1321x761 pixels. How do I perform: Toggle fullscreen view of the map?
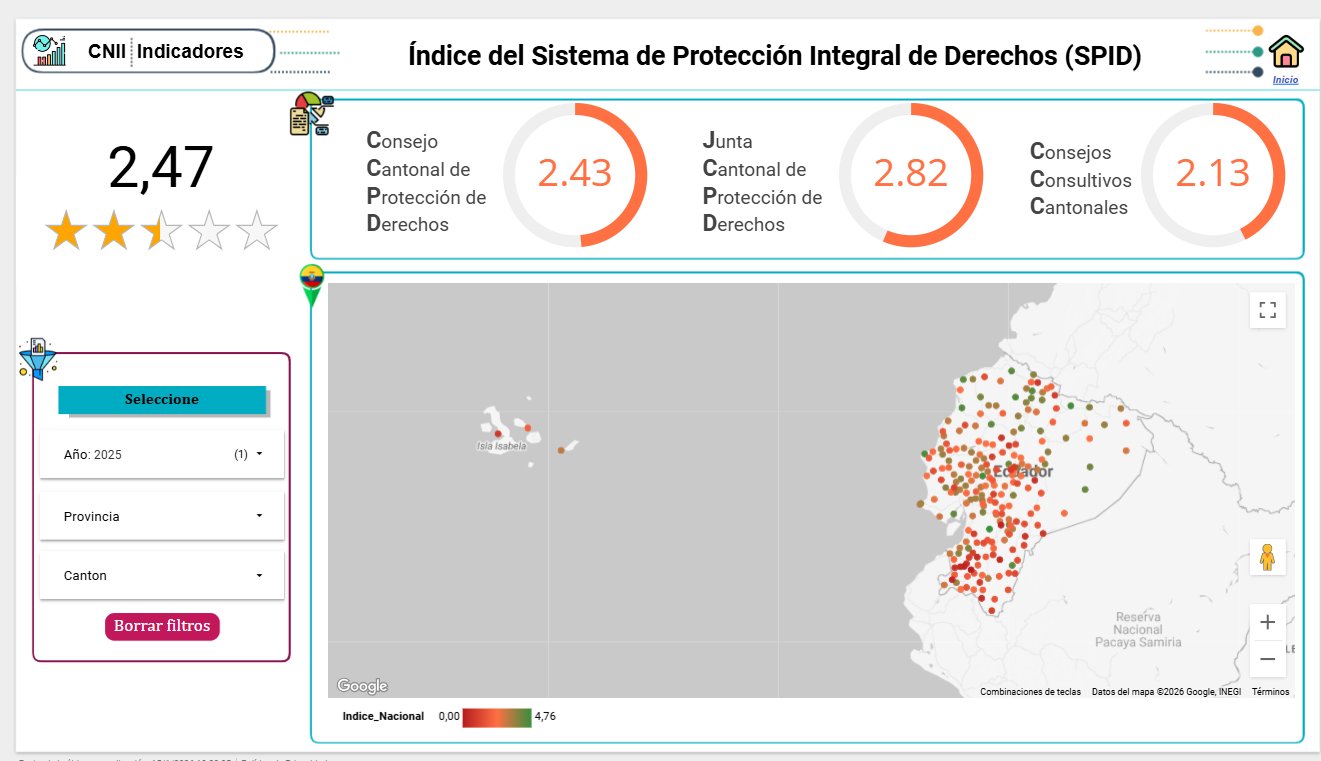point(1267,310)
